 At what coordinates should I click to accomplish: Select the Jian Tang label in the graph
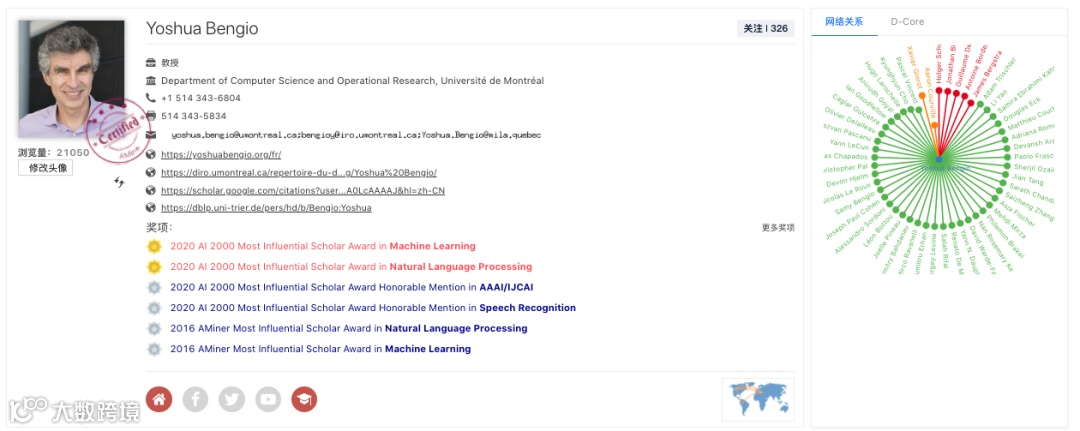(1028, 179)
